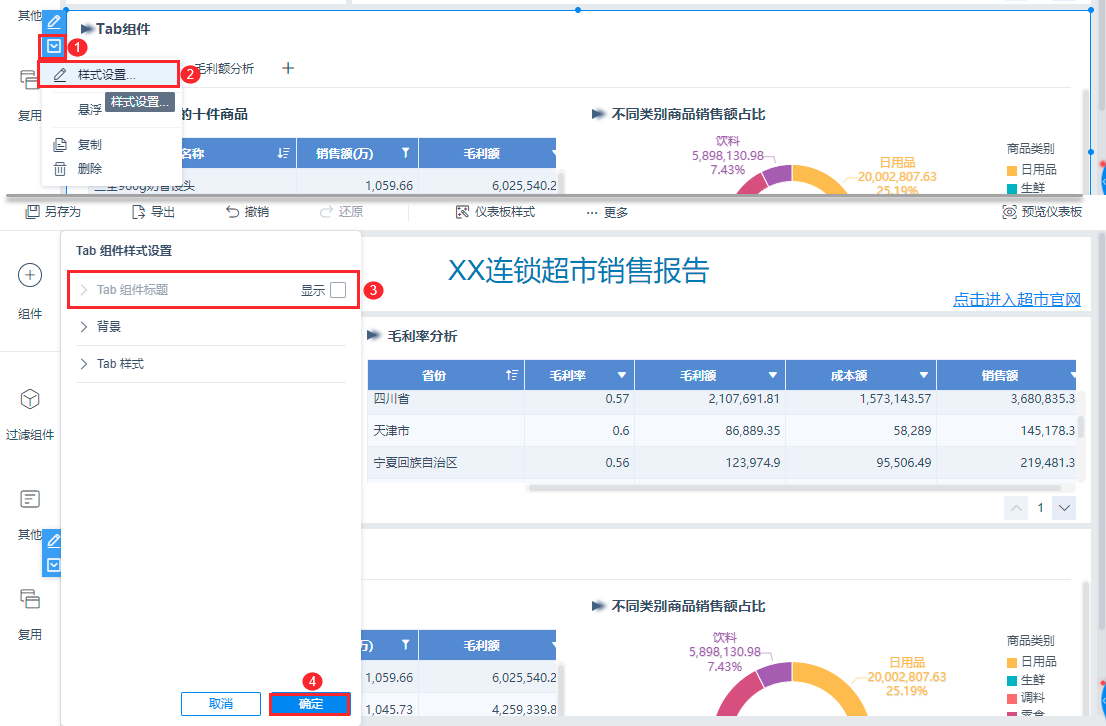Image resolution: width=1106 pixels, height=726 pixels.
Task: Select 删除 in the context menu
Action: (x=111, y=169)
